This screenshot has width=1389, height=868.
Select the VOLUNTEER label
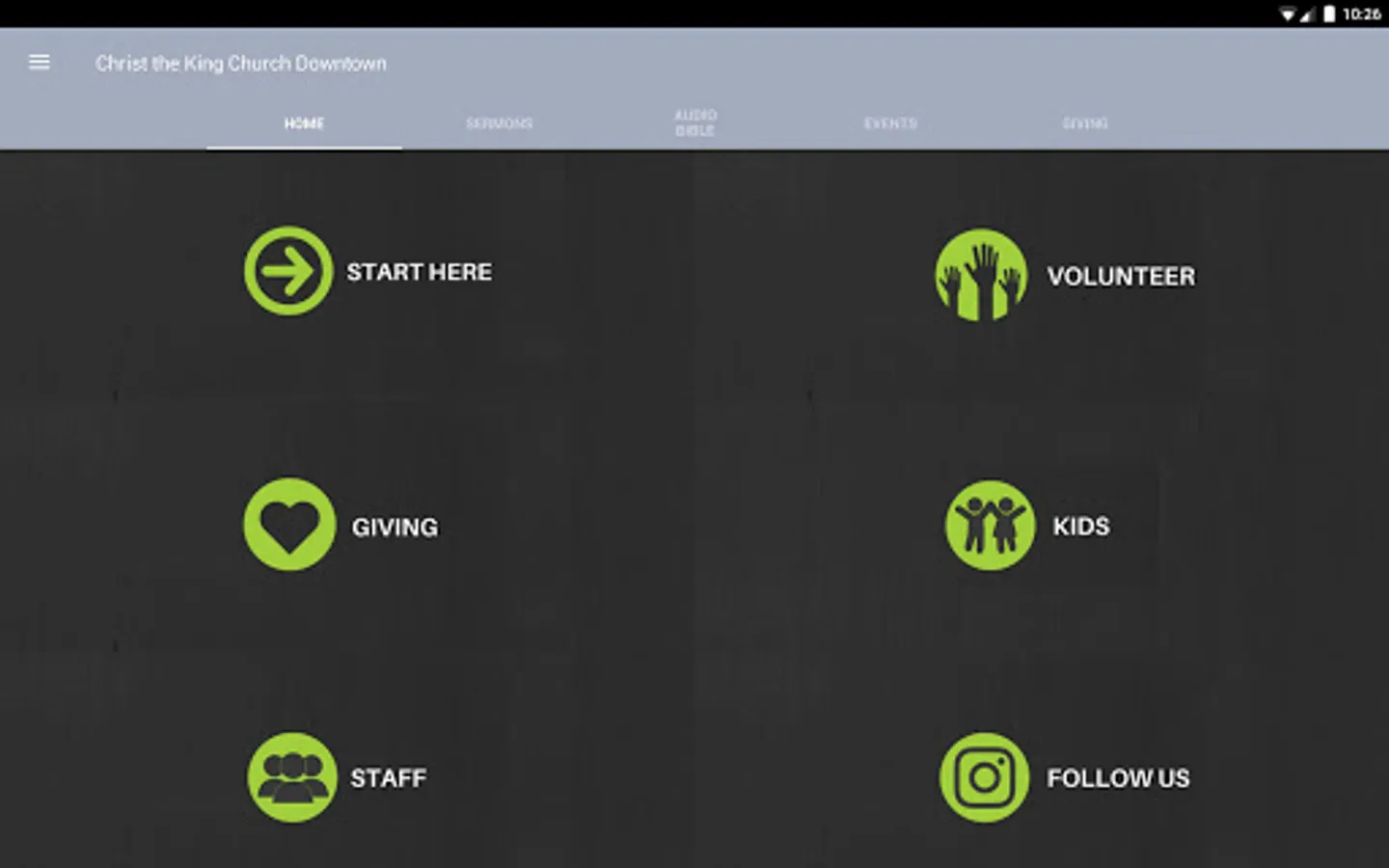click(1121, 276)
